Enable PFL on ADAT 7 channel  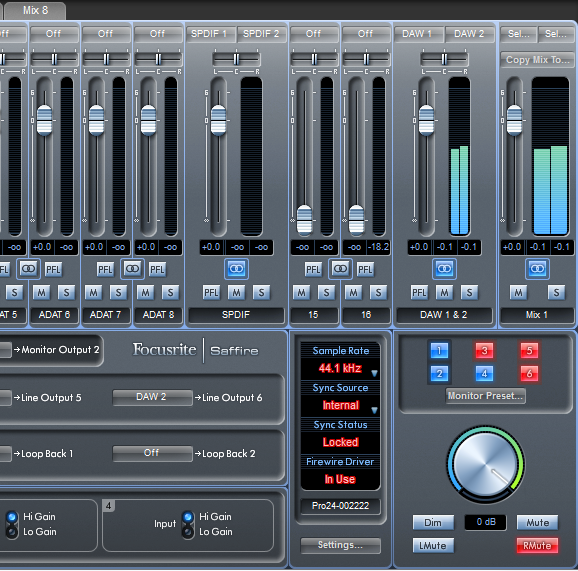pyautogui.click(x=105, y=270)
